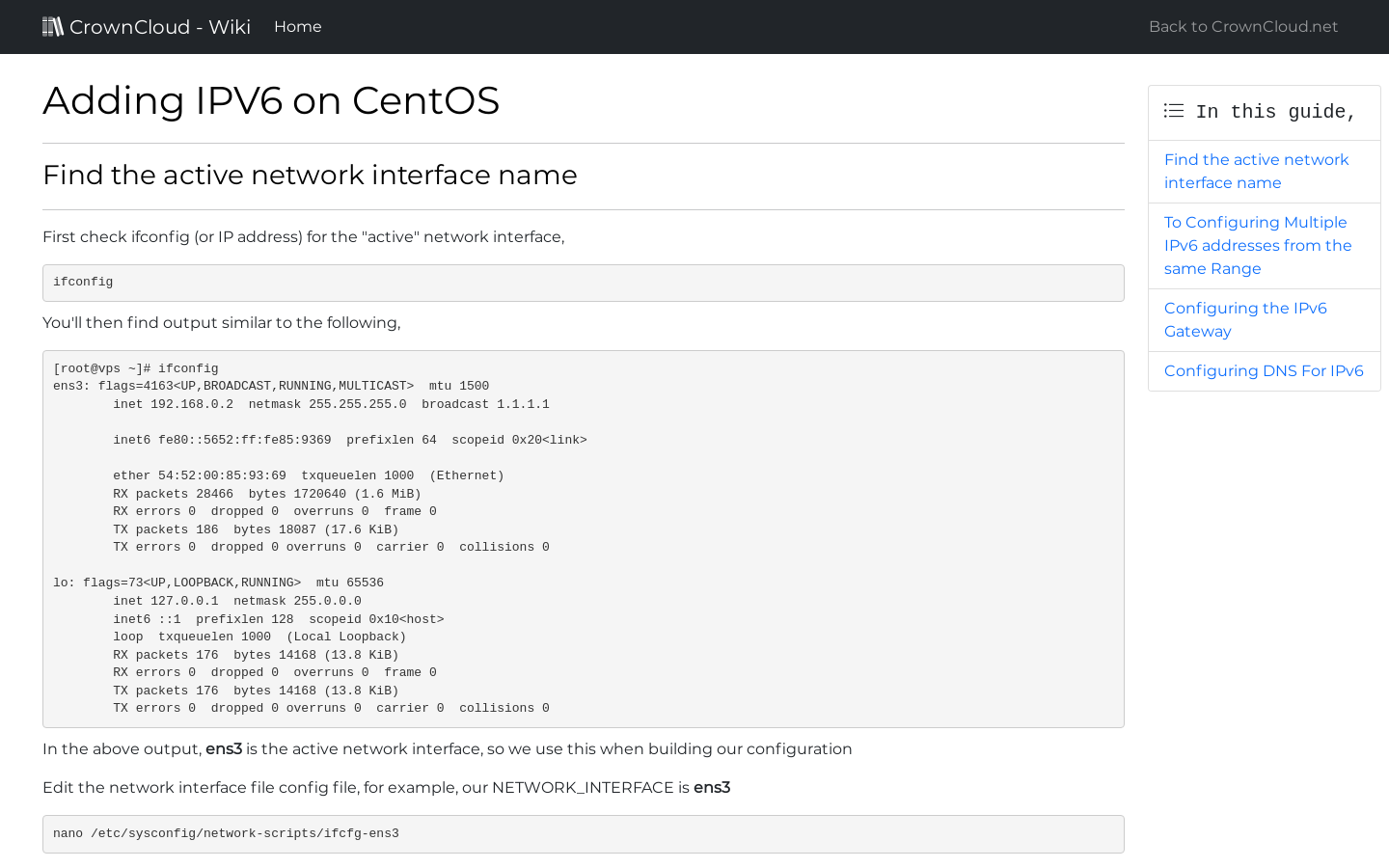
Task: Click the dark navigation bar at top
Action: [694, 26]
